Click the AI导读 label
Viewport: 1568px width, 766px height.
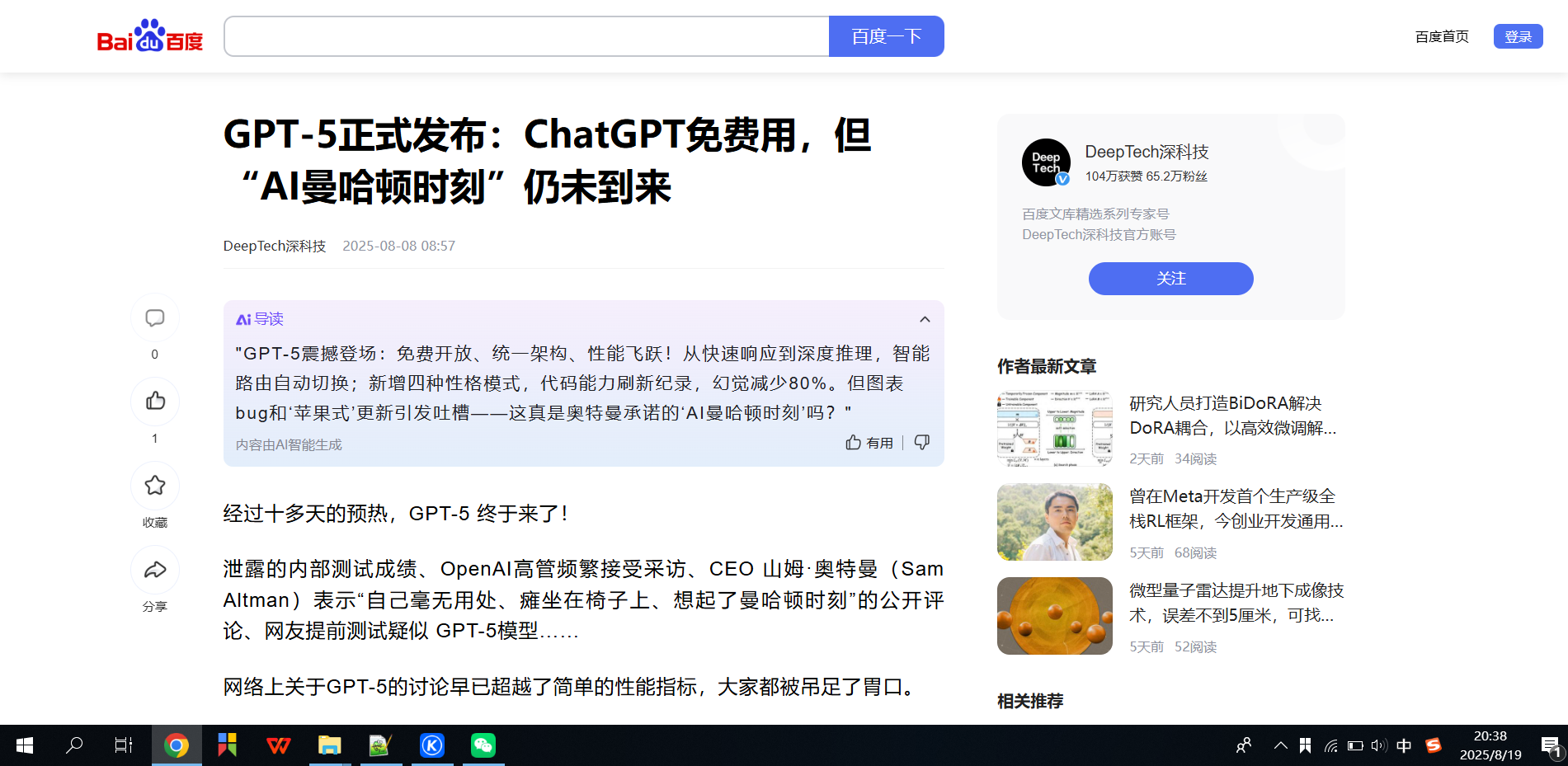point(260,319)
